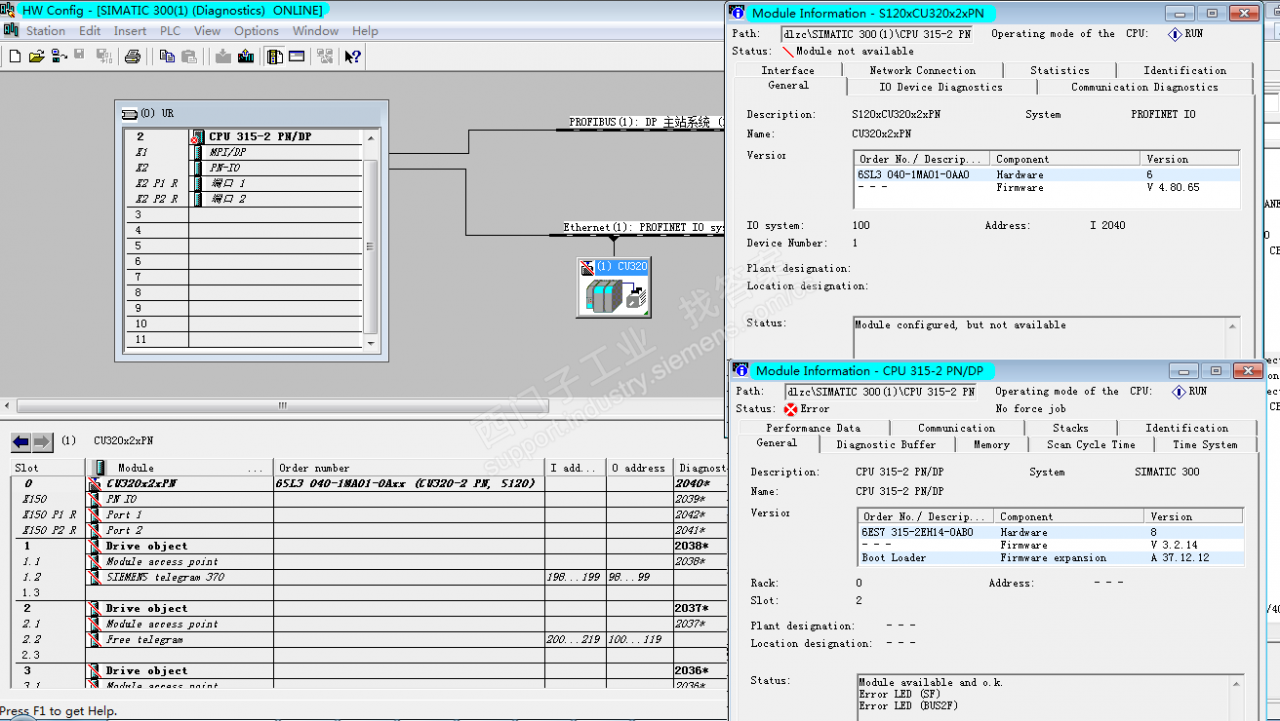The image size is (1280, 721).
Task: Click the forward navigation arrow above slot table
Action: (42, 442)
